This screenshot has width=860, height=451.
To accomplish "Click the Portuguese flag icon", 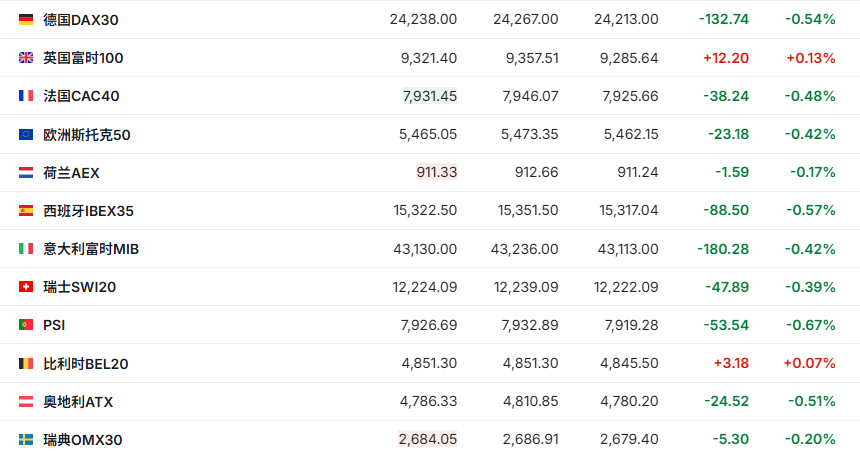I will 26,325.
